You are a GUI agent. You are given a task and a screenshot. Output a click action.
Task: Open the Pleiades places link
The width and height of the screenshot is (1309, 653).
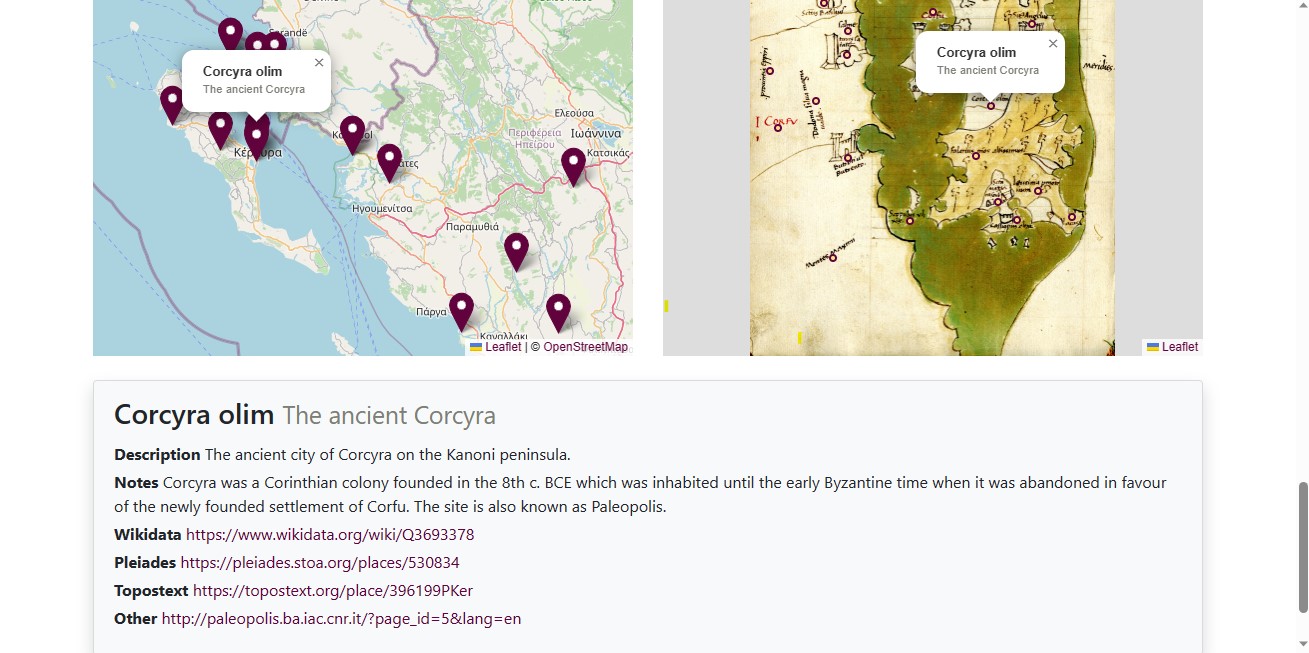(x=320, y=563)
